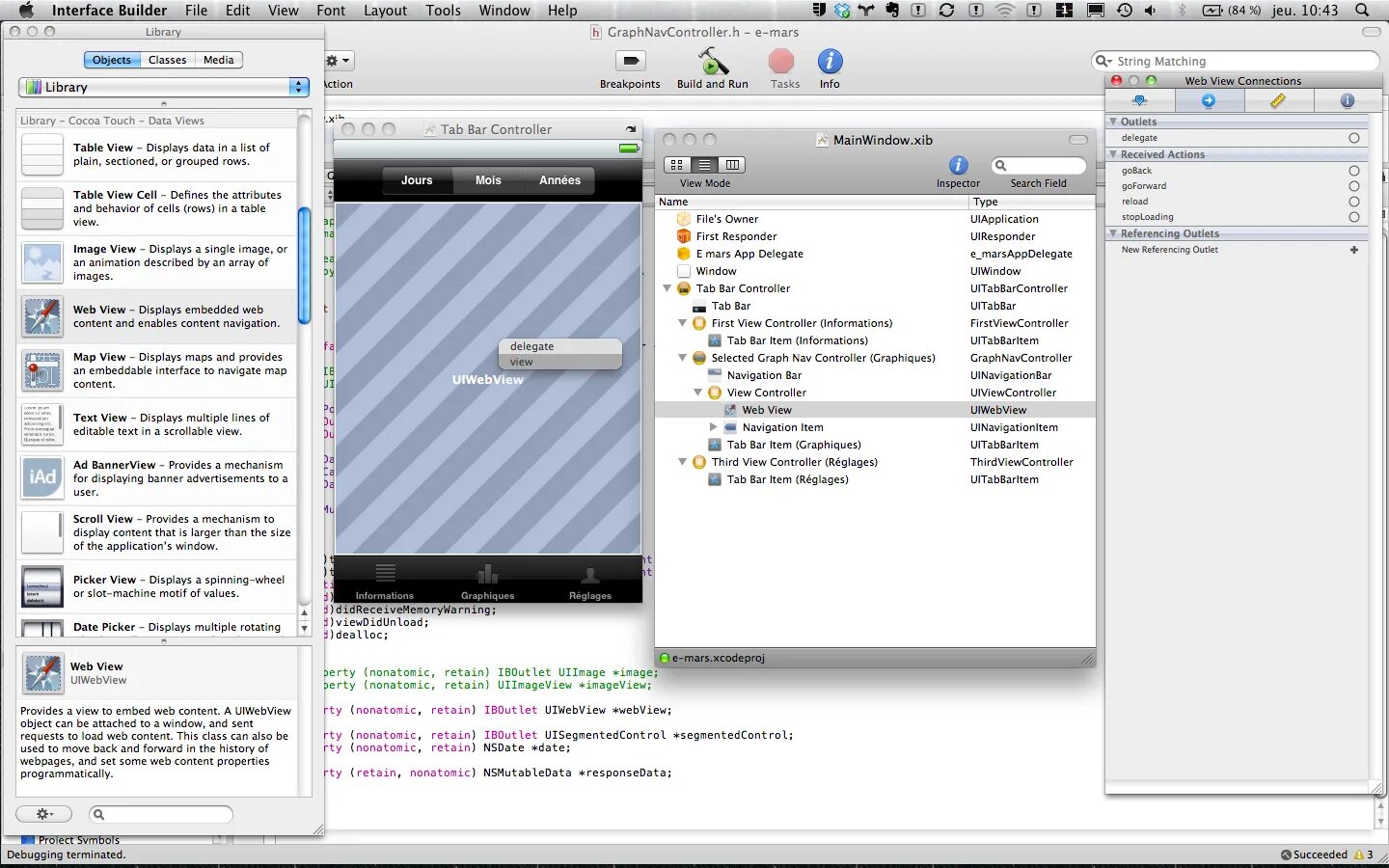This screenshot has width=1389, height=868.
Task: Collapse Third View Controller (Réglages) row
Action: tap(682, 462)
